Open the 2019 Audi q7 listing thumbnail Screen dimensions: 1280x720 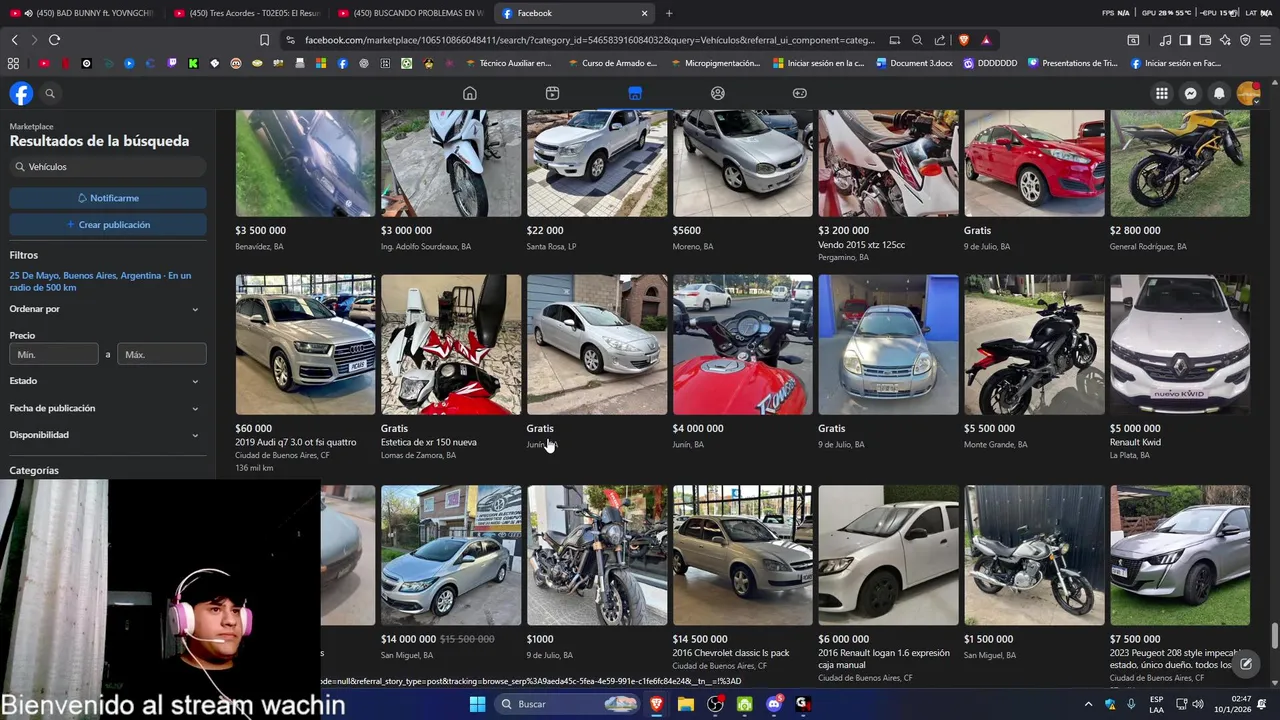coord(305,344)
